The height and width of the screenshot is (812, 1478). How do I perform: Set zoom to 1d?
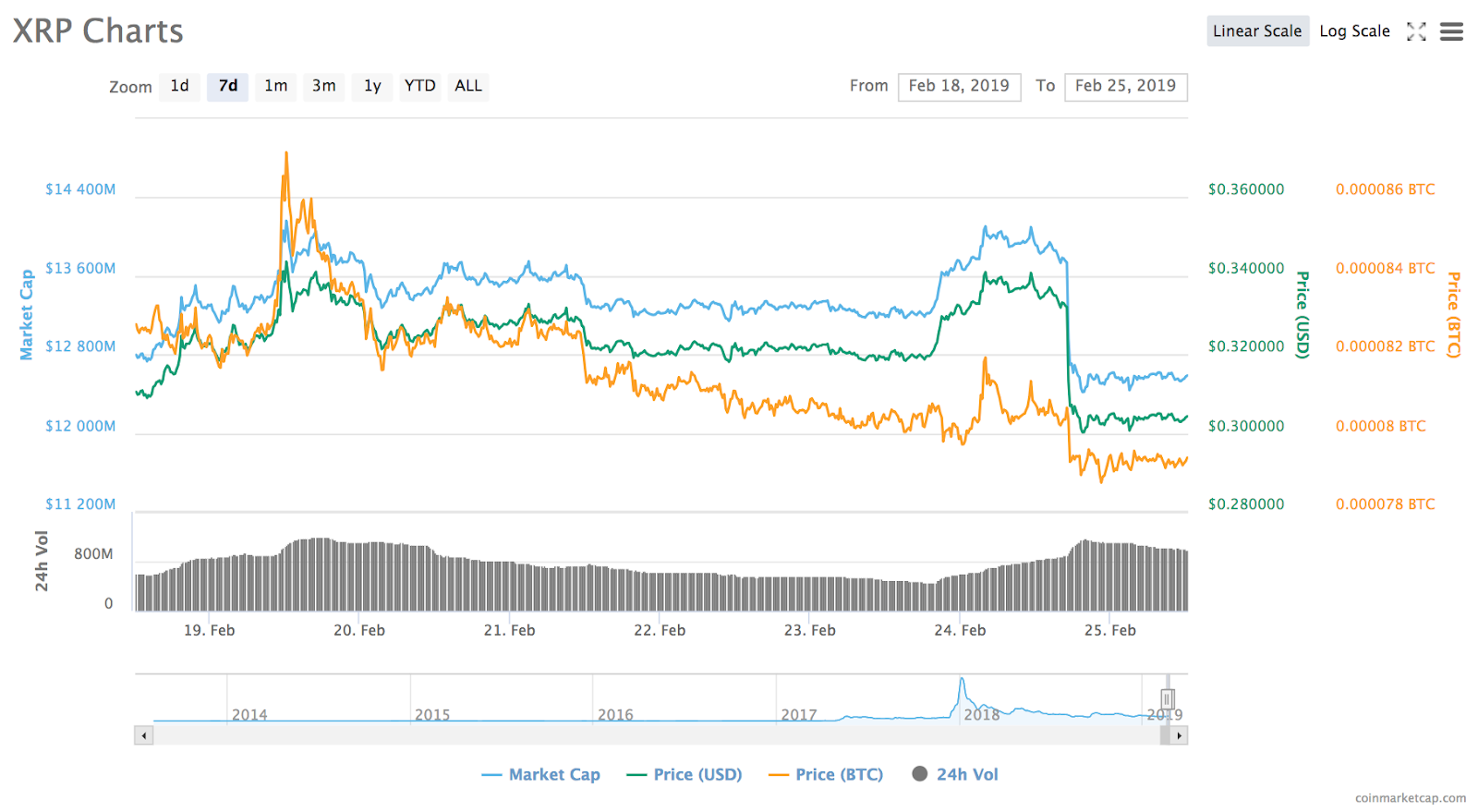179,86
